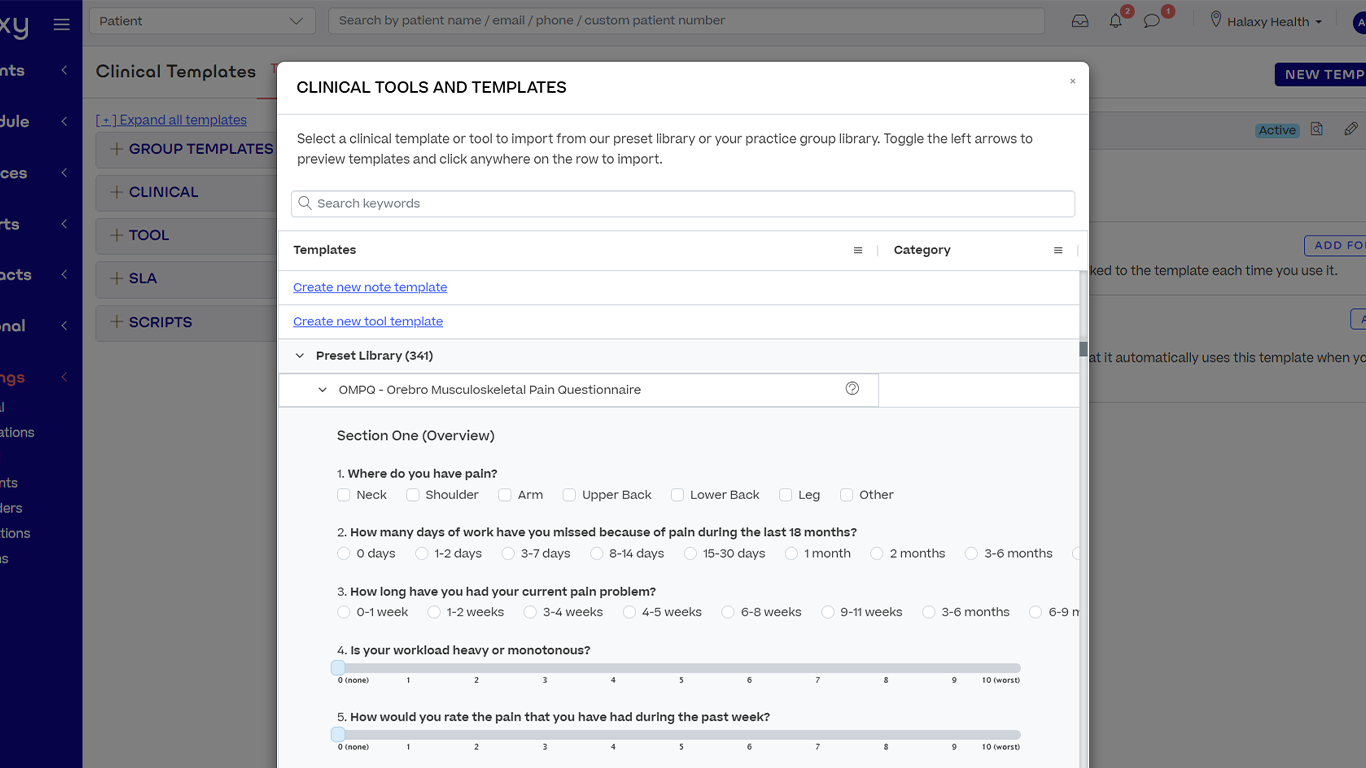Select the 3-7 days radio option

508,554
